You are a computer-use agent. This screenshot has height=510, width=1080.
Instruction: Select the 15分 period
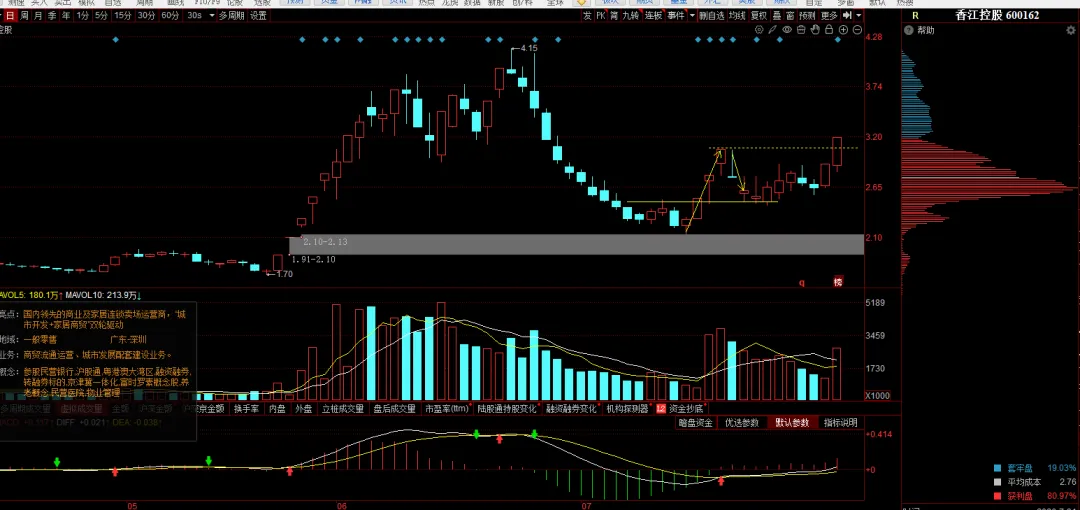point(123,15)
